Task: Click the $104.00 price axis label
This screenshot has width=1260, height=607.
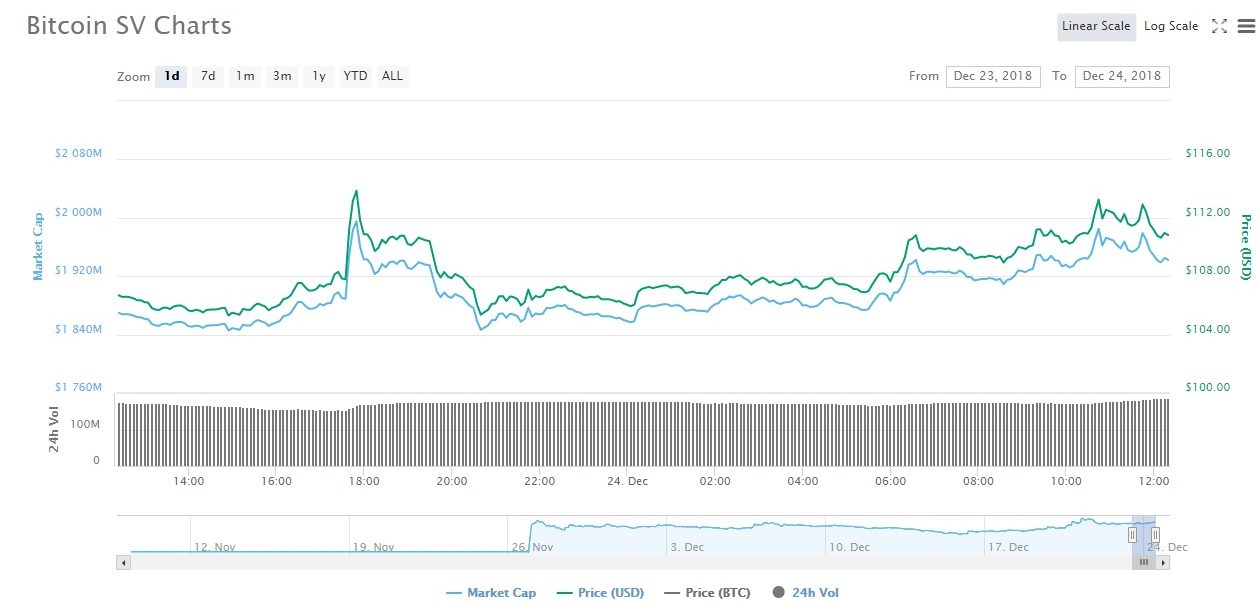Action: pos(1207,329)
